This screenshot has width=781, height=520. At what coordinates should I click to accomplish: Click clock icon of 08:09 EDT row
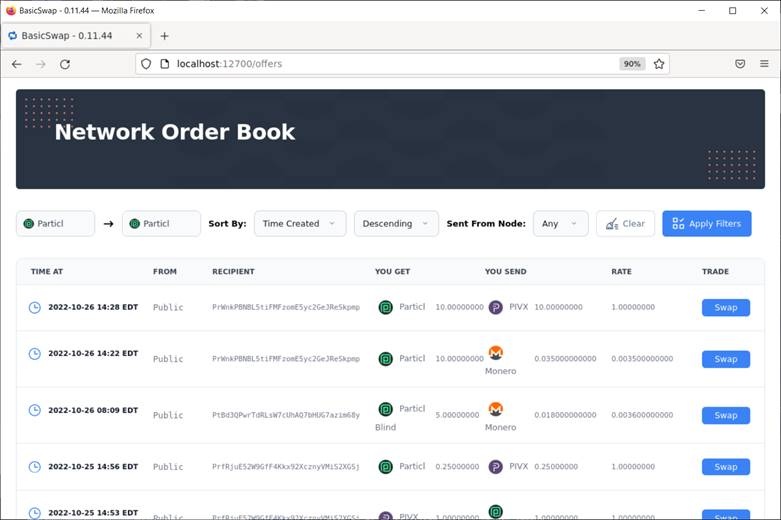point(34,410)
